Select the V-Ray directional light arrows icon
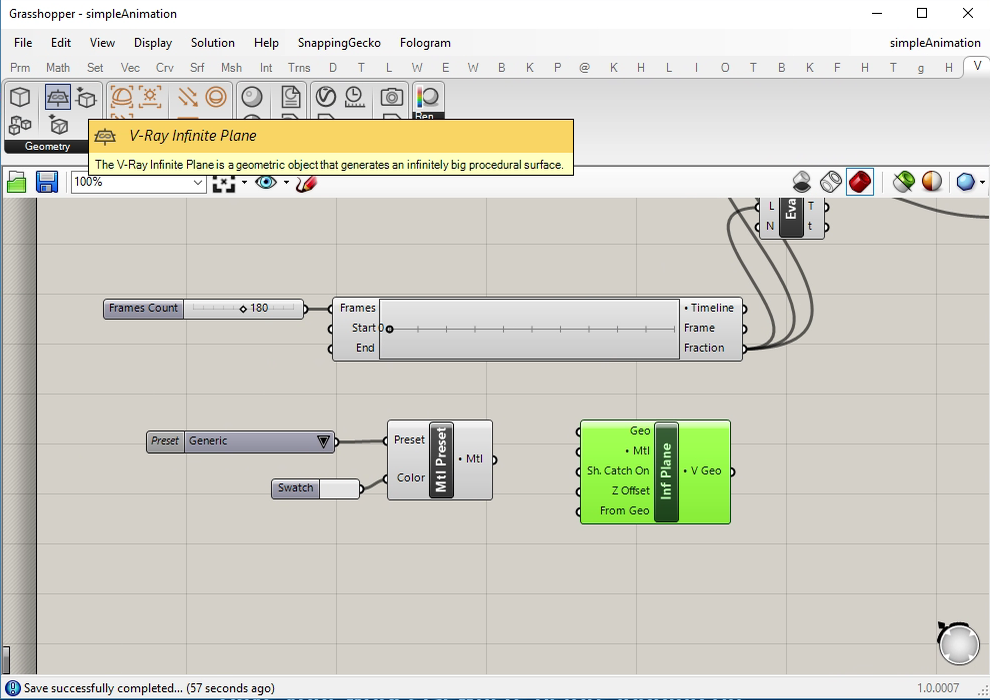The height and width of the screenshot is (700, 990). click(x=188, y=97)
